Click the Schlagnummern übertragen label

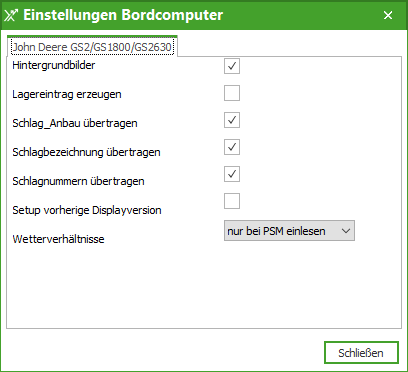78,181
